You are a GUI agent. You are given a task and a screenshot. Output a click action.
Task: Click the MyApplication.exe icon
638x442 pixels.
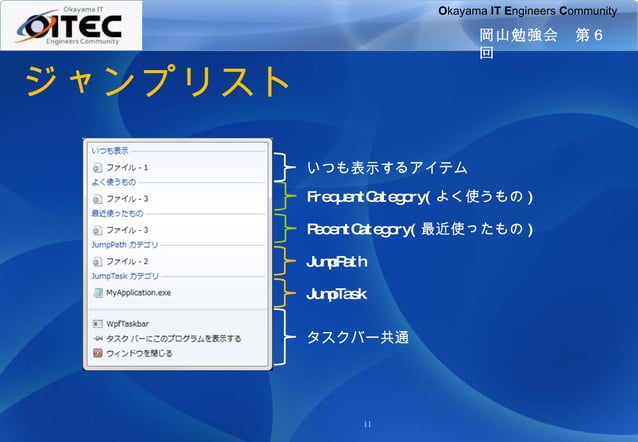click(x=98, y=293)
